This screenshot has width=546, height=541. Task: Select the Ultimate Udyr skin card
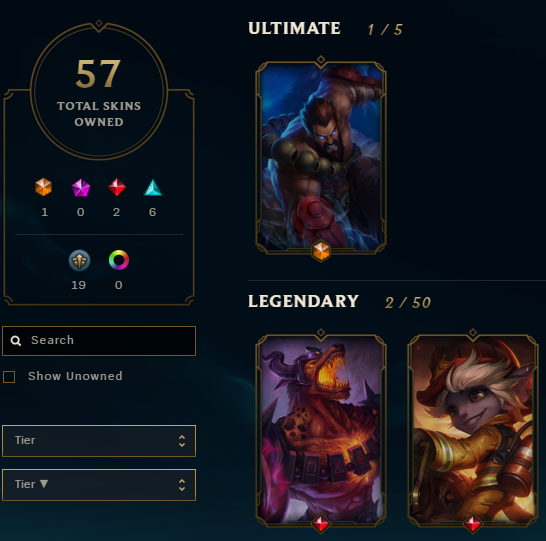[321, 157]
